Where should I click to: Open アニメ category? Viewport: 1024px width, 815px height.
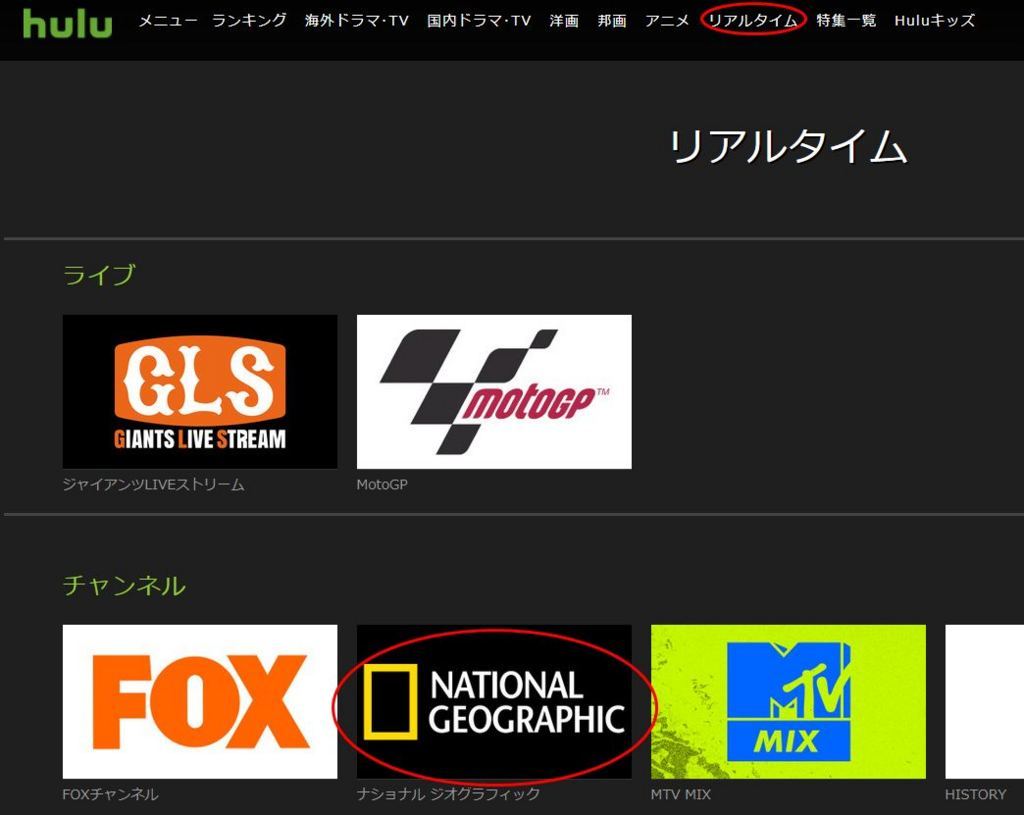coord(667,21)
